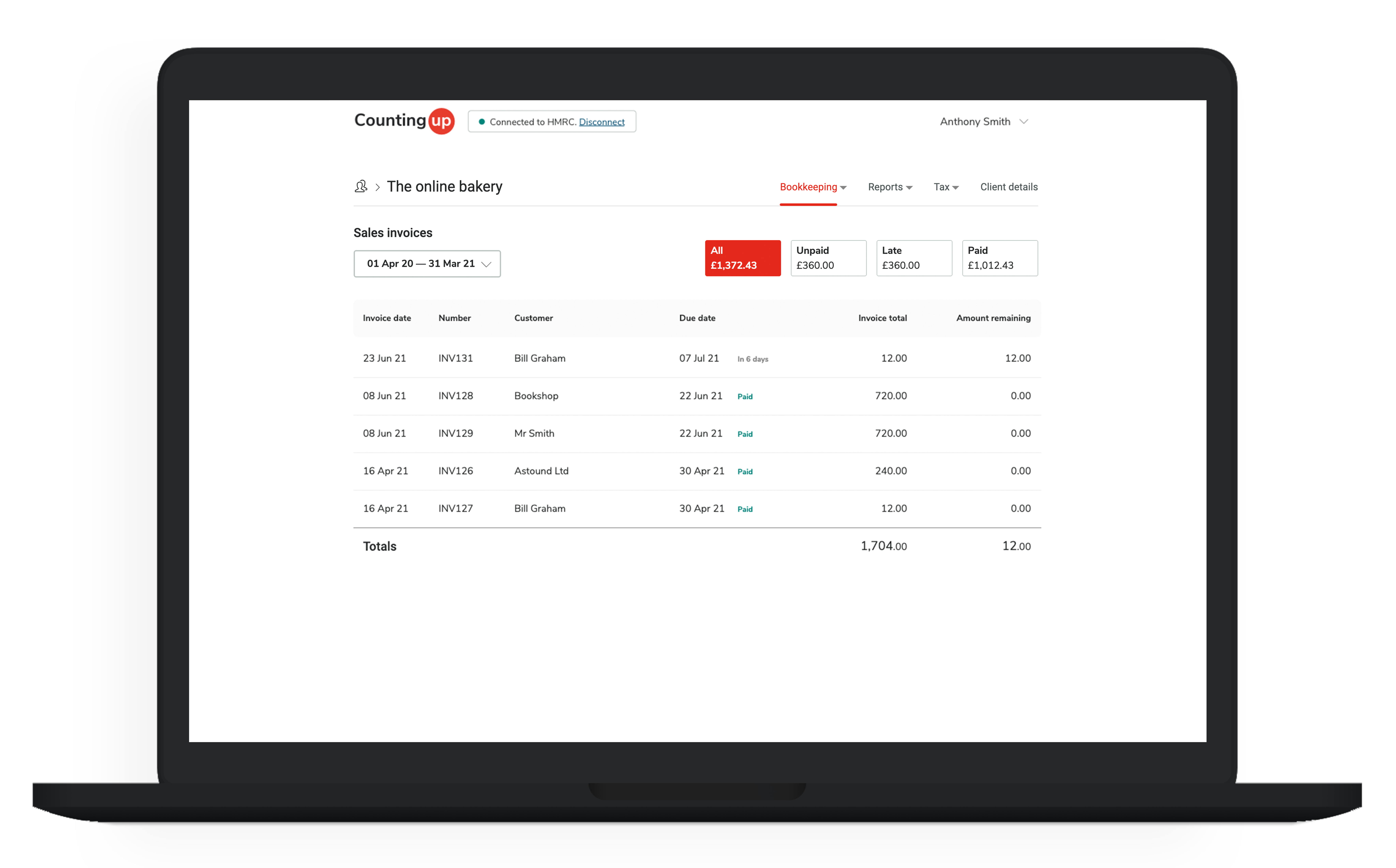Open the Tax dropdown menu

coord(946,187)
